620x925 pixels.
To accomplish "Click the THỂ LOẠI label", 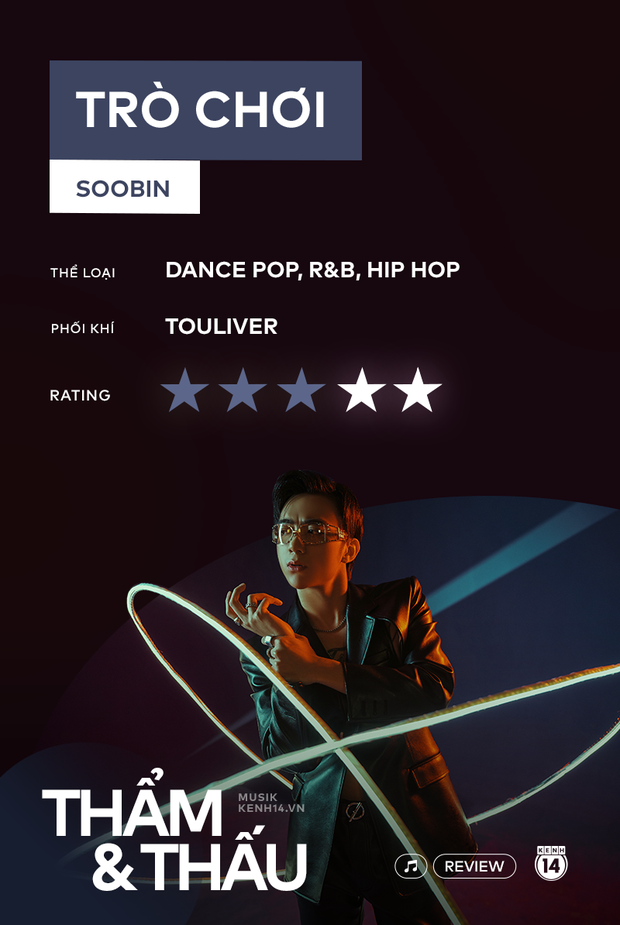I will tap(83, 273).
